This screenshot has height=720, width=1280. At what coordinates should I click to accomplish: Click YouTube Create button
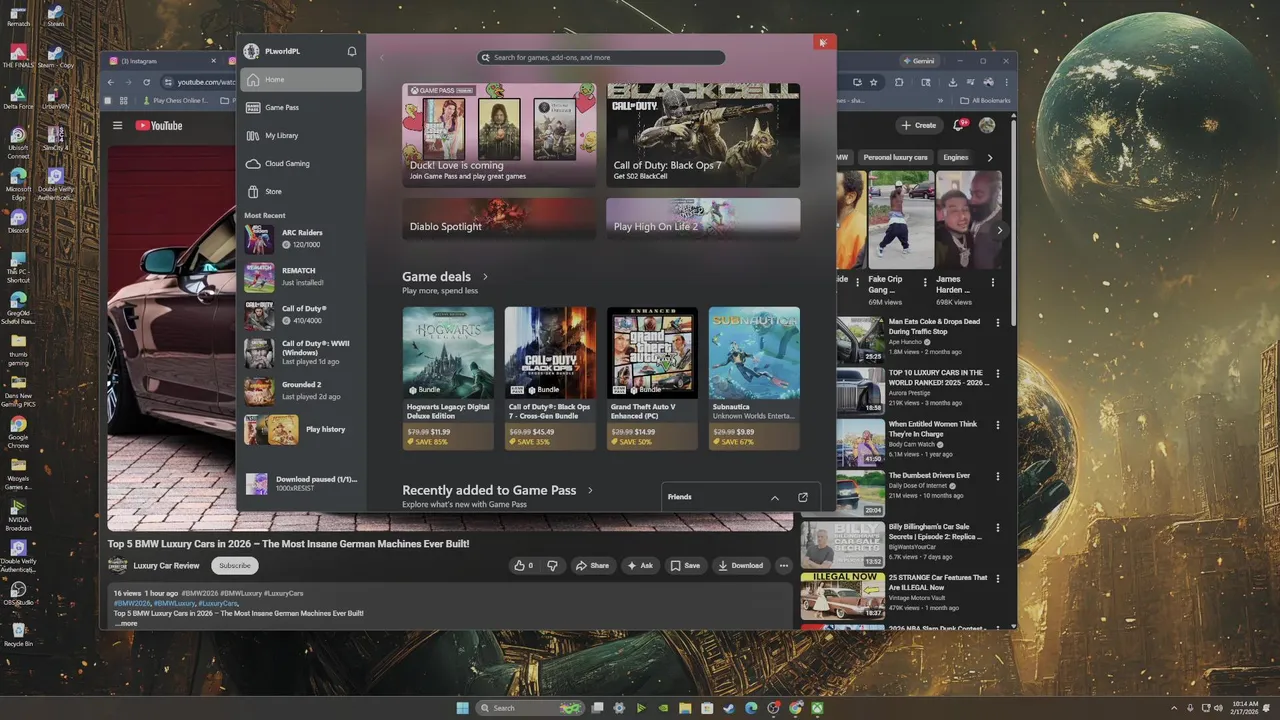click(919, 125)
